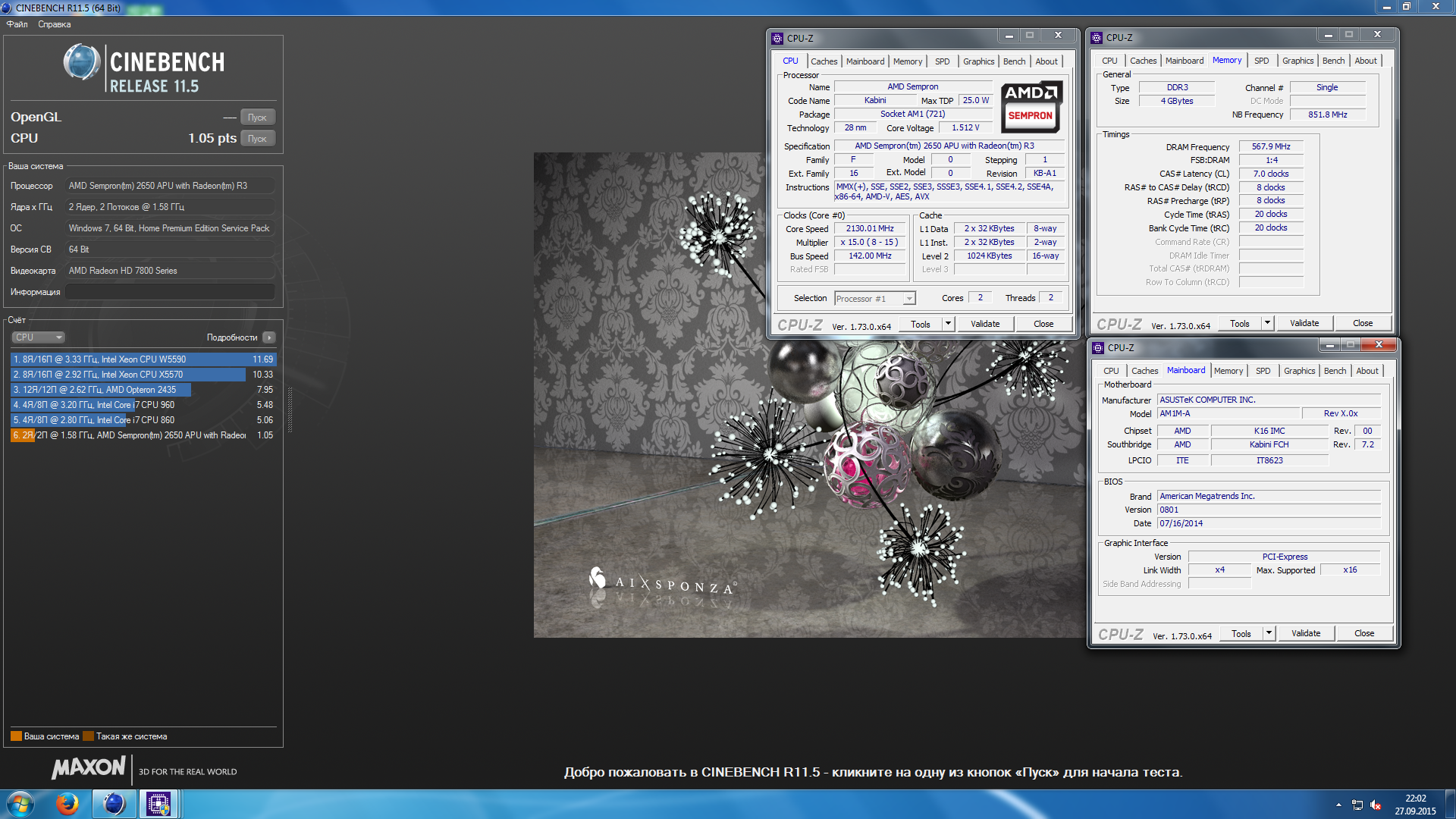The height and width of the screenshot is (819, 1456).
Task: Open the Windows Start menu
Action: click(x=20, y=804)
